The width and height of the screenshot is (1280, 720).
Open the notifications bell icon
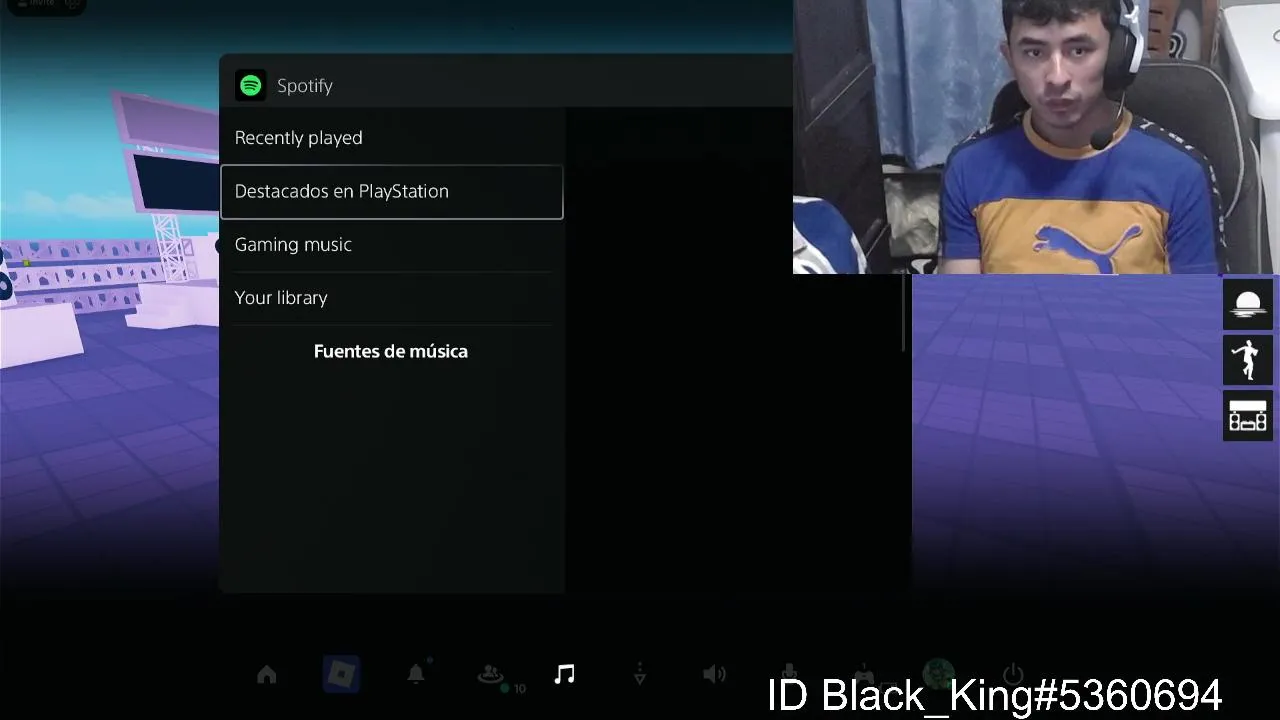pyautogui.click(x=416, y=674)
